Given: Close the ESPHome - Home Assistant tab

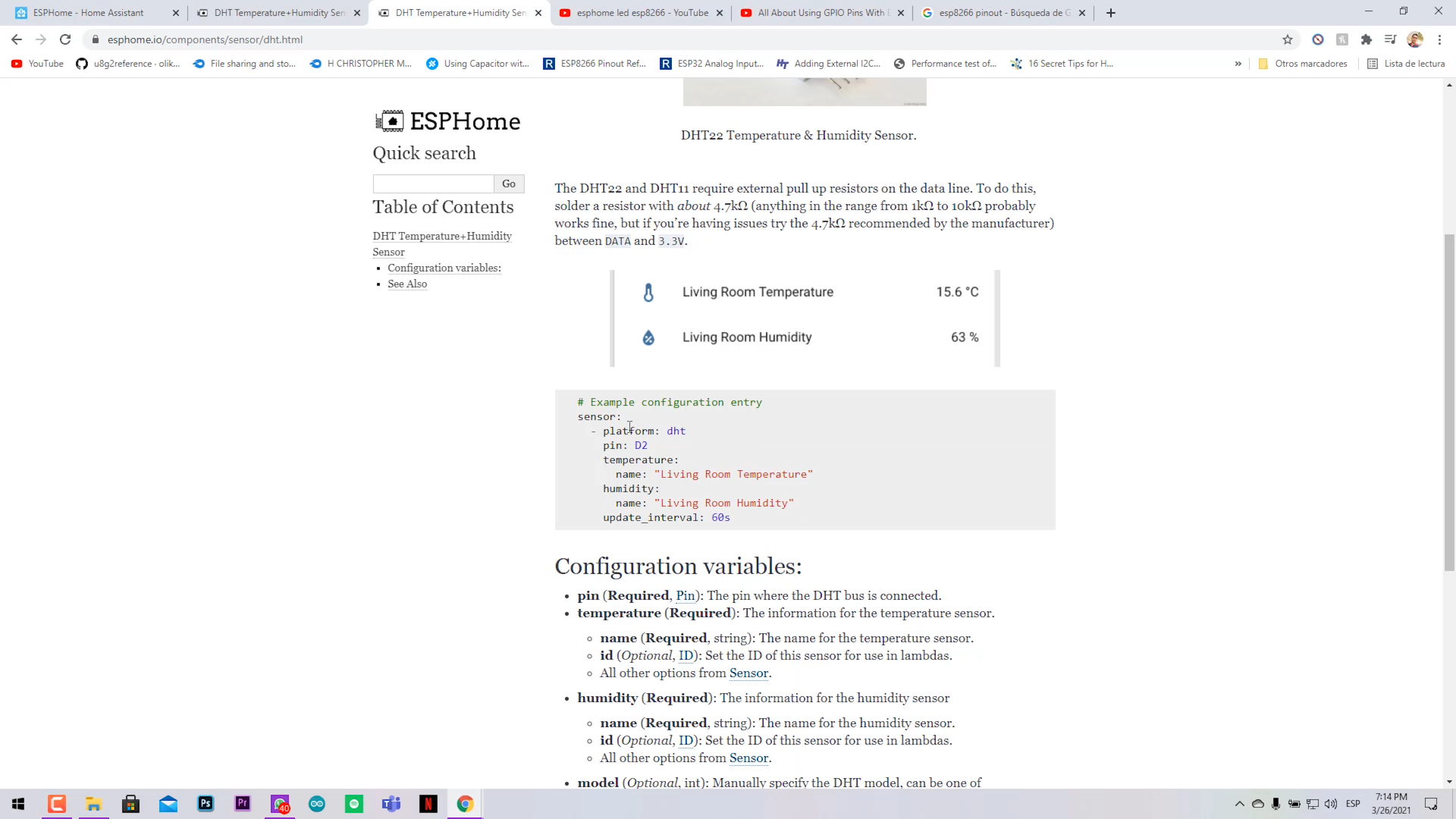Looking at the screenshot, I should tap(176, 13).
